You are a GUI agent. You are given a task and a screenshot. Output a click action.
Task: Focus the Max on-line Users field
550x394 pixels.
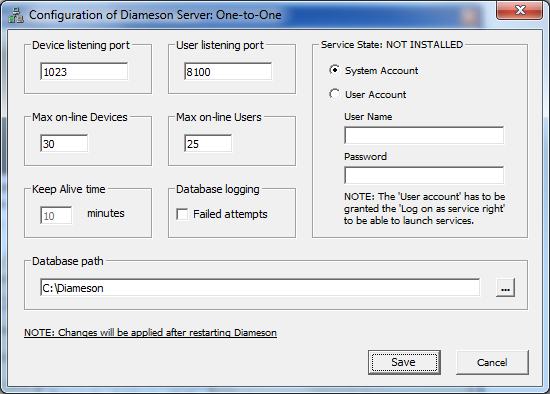[x=208, y=143]
